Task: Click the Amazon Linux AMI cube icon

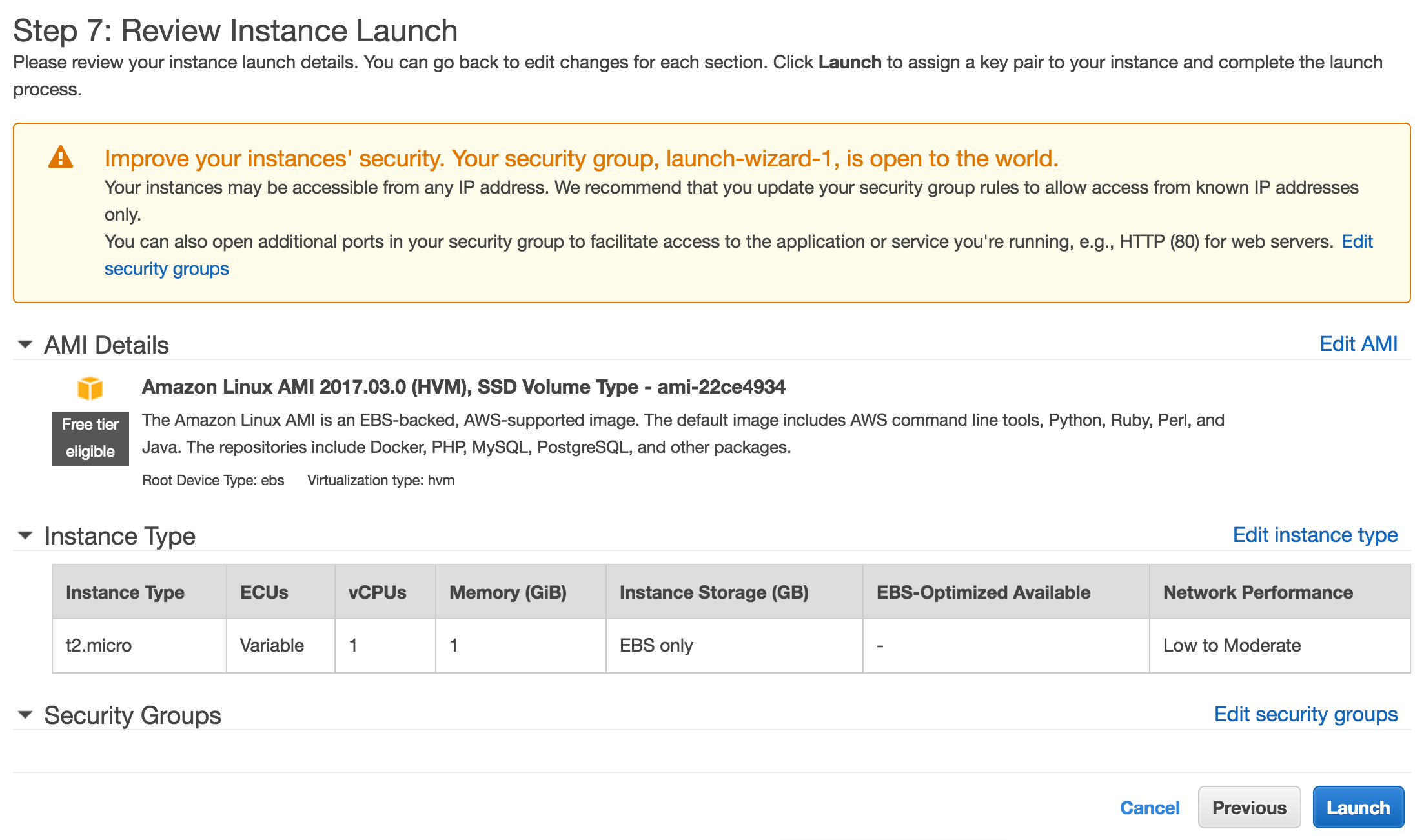Action: pos(90,387)
